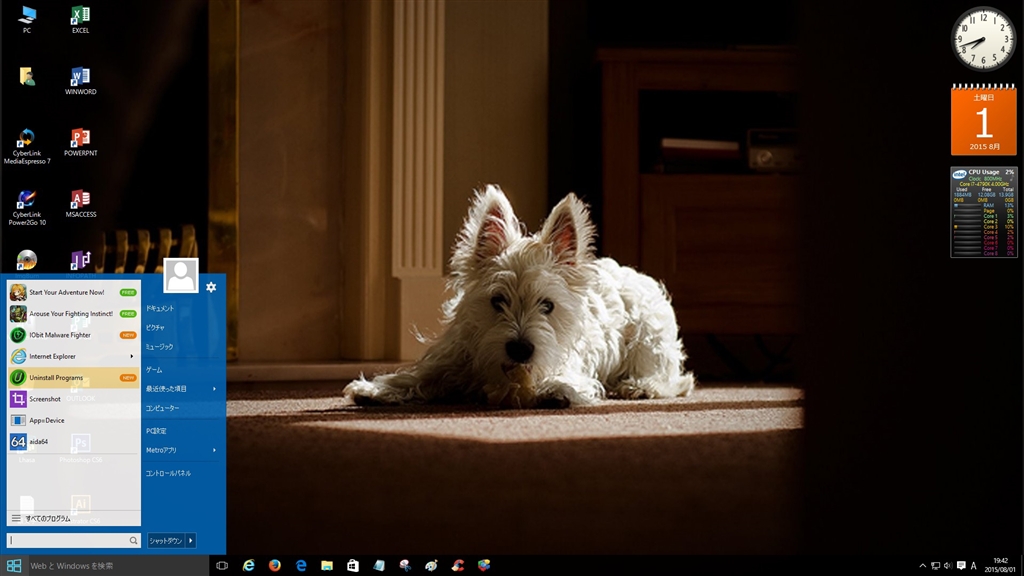Open the user folder desktop icon
The height and width of the screenshot is (576, 1024).
point(27,76)
